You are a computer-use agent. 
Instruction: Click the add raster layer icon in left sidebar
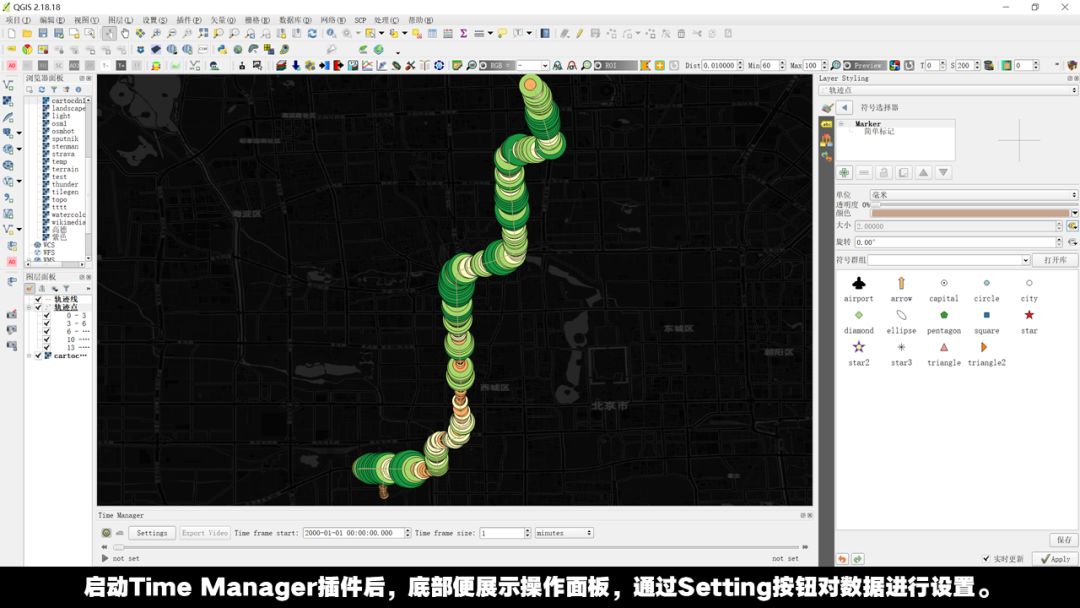(x=8, y=101)
